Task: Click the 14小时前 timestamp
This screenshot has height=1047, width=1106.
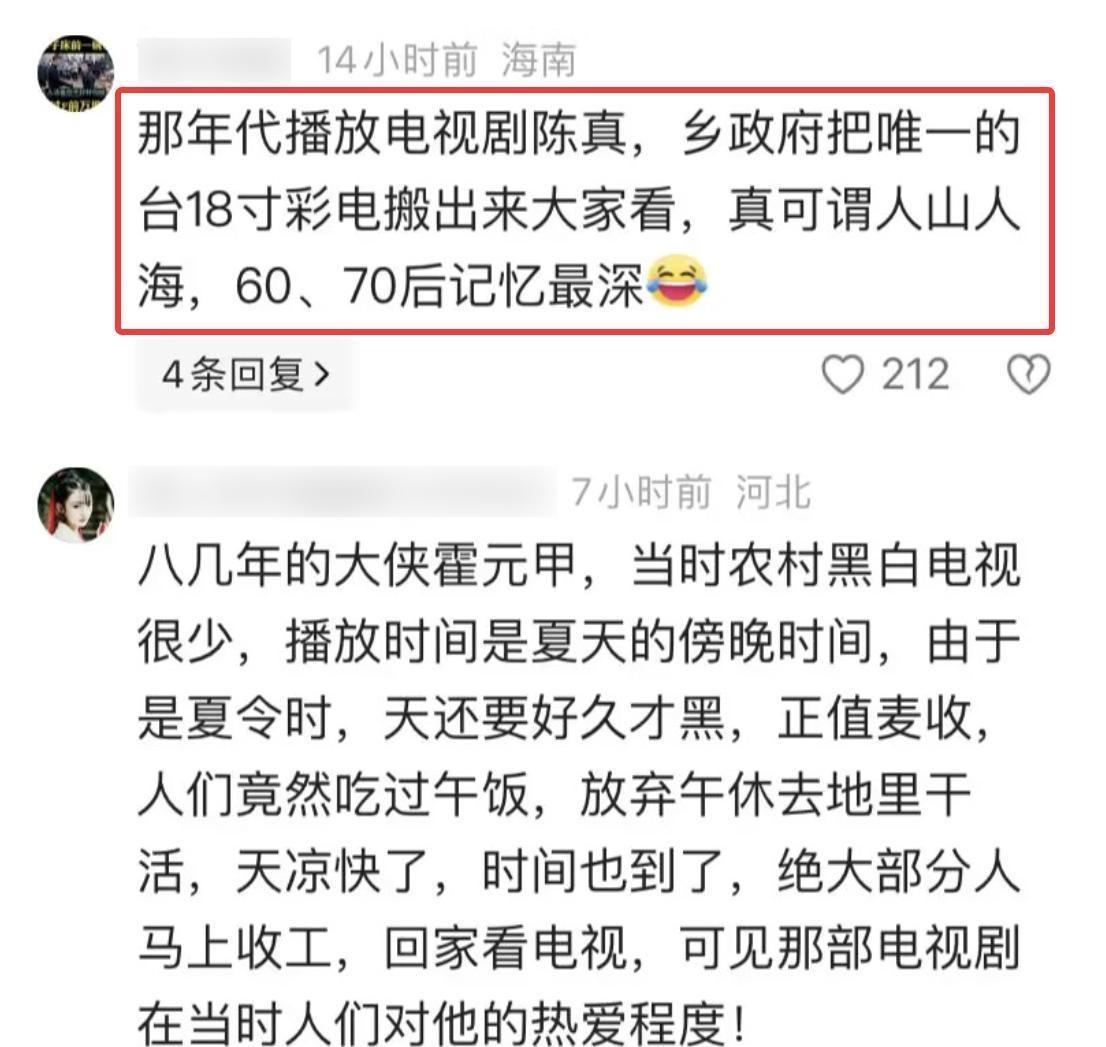Action: click(x=397, y=60)
